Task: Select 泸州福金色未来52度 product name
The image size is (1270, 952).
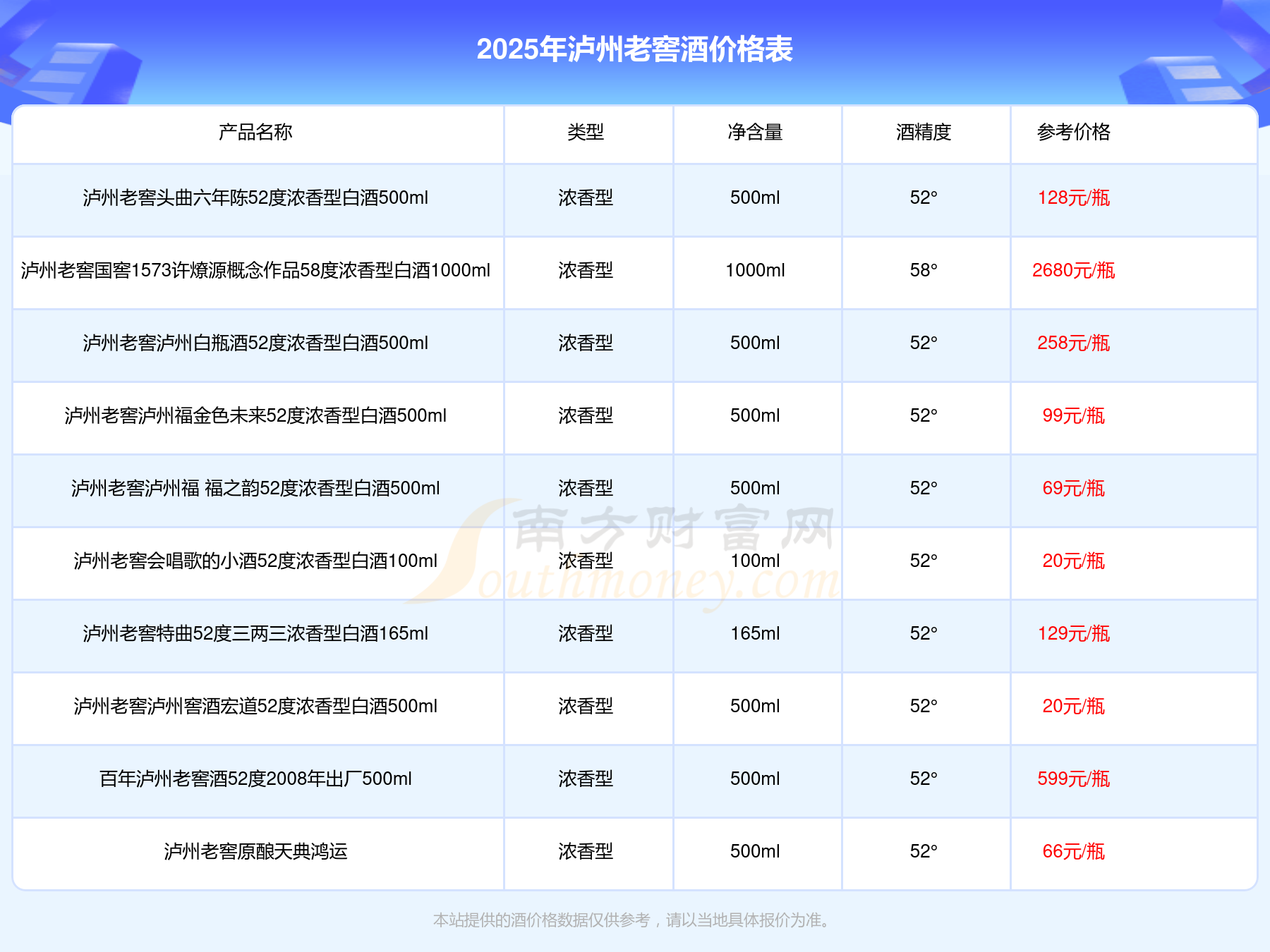Action: [255, 415]
